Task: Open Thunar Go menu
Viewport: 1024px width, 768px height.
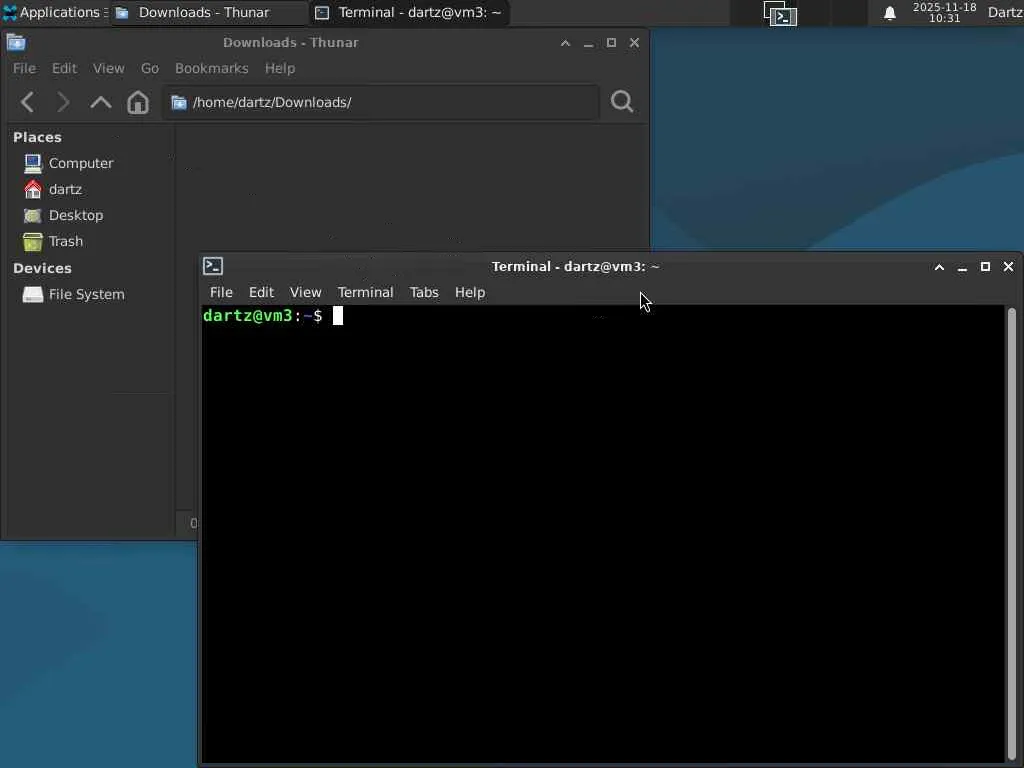Action: (x=150, y=68)
